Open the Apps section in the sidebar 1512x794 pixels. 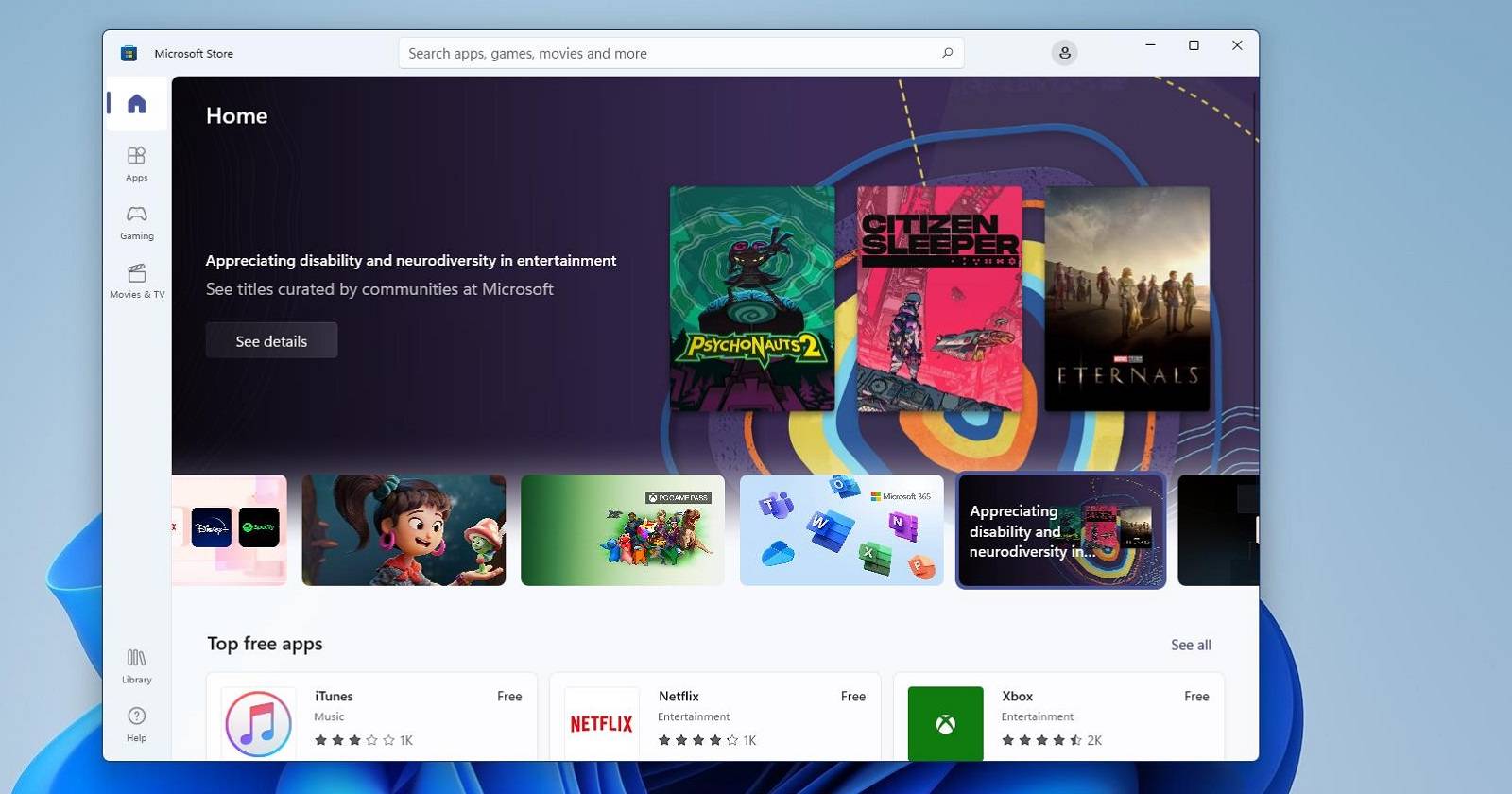click(137, 164)
